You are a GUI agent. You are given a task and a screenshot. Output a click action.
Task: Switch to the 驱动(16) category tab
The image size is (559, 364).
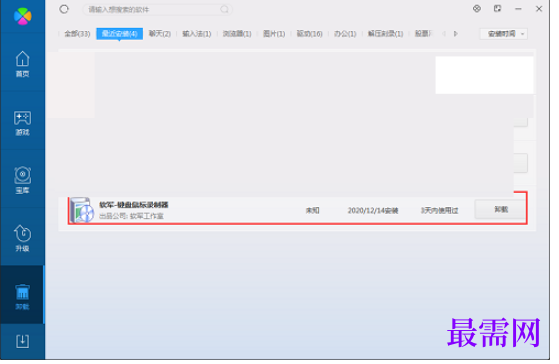click(309, 34)
